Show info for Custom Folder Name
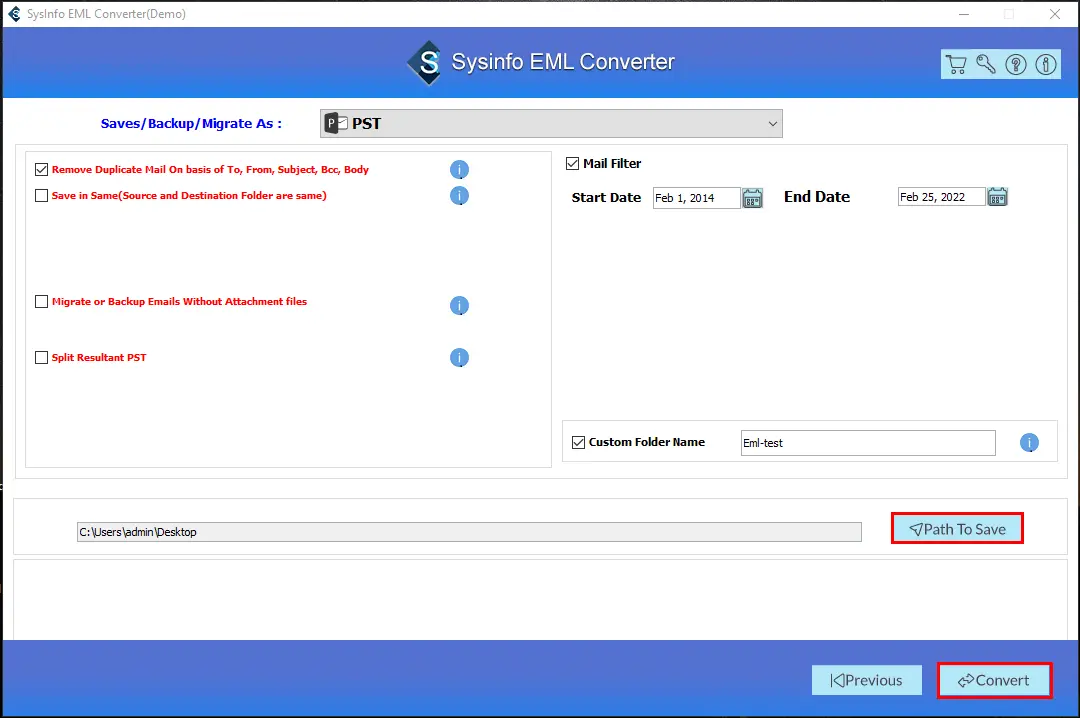The image size is (1080, 718). pyautogui.click(x=1029, y=442)
